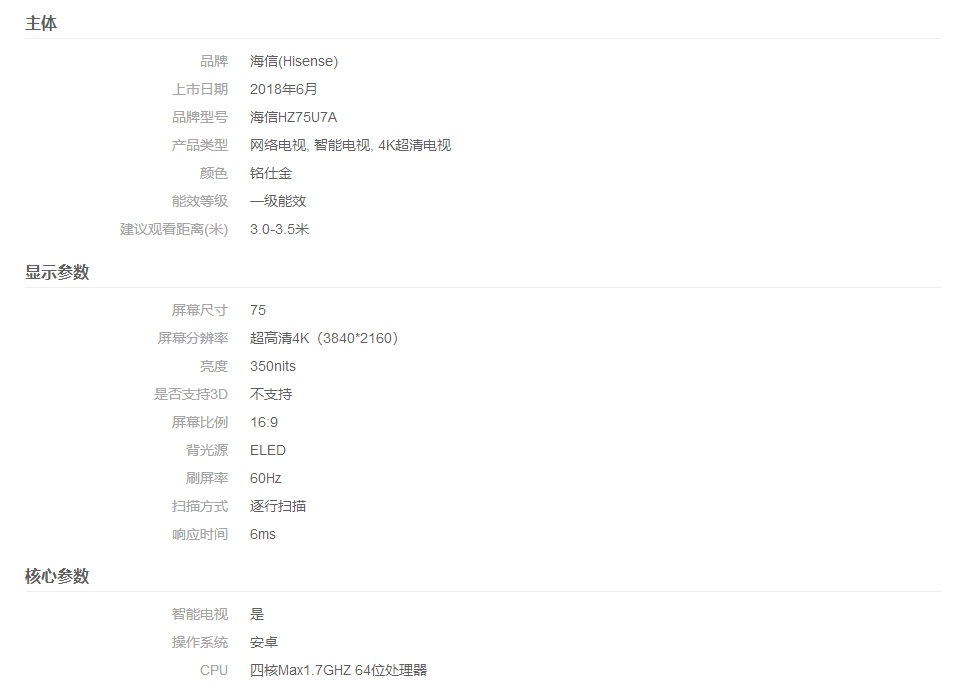Click the '屏幕比例' label
Screen dimensions: 962x688
tap(200, 422)
